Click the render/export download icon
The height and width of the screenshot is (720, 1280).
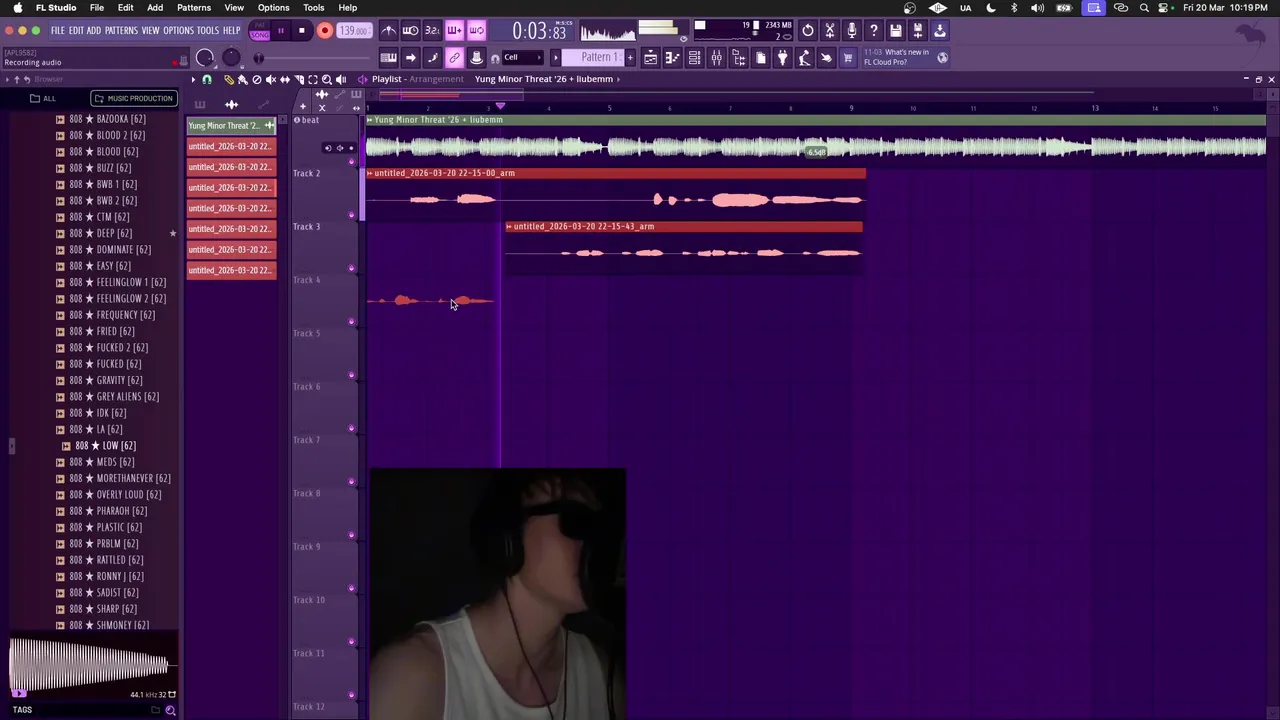940,31
